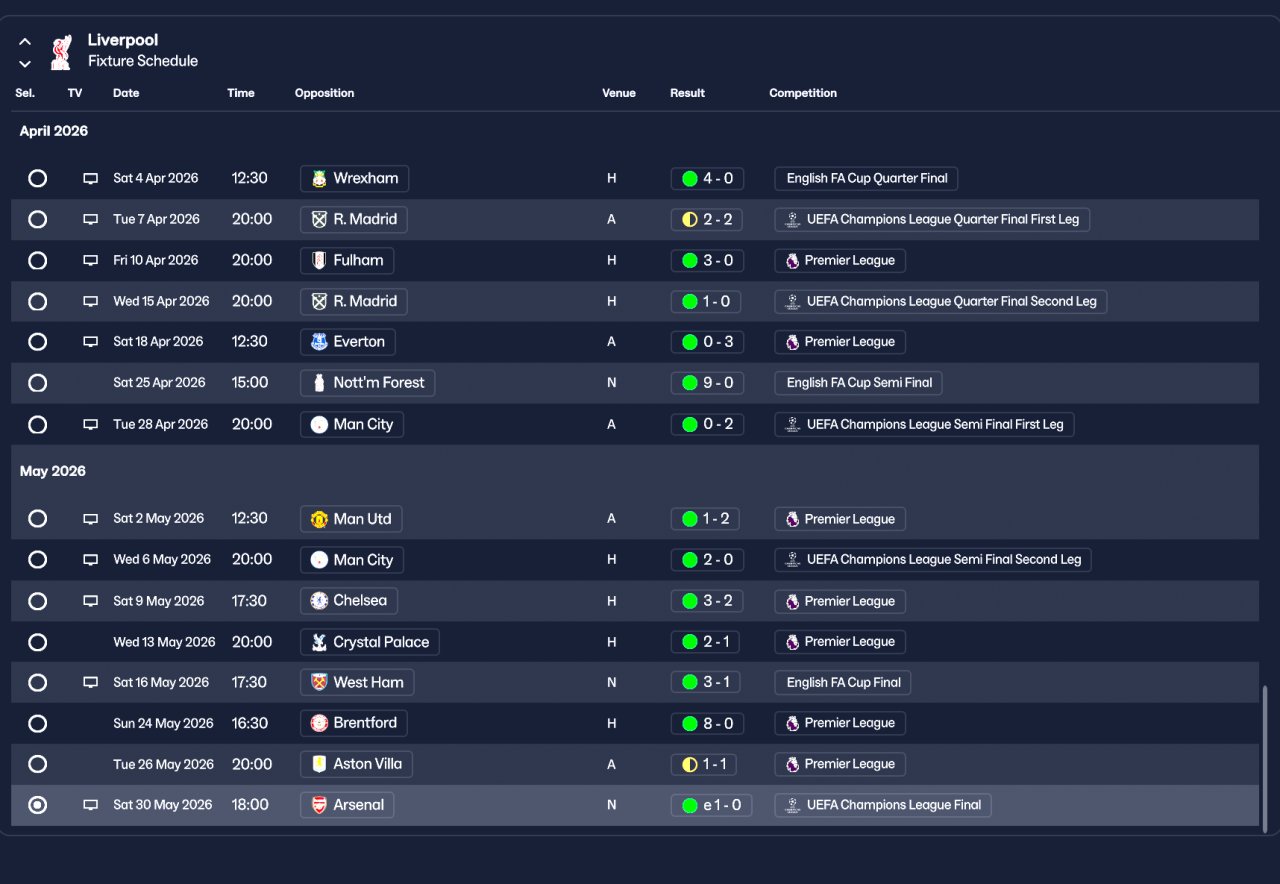Sort by Competition column header
The width and height of the screenshot is (1280, 884).
[803, 93]
